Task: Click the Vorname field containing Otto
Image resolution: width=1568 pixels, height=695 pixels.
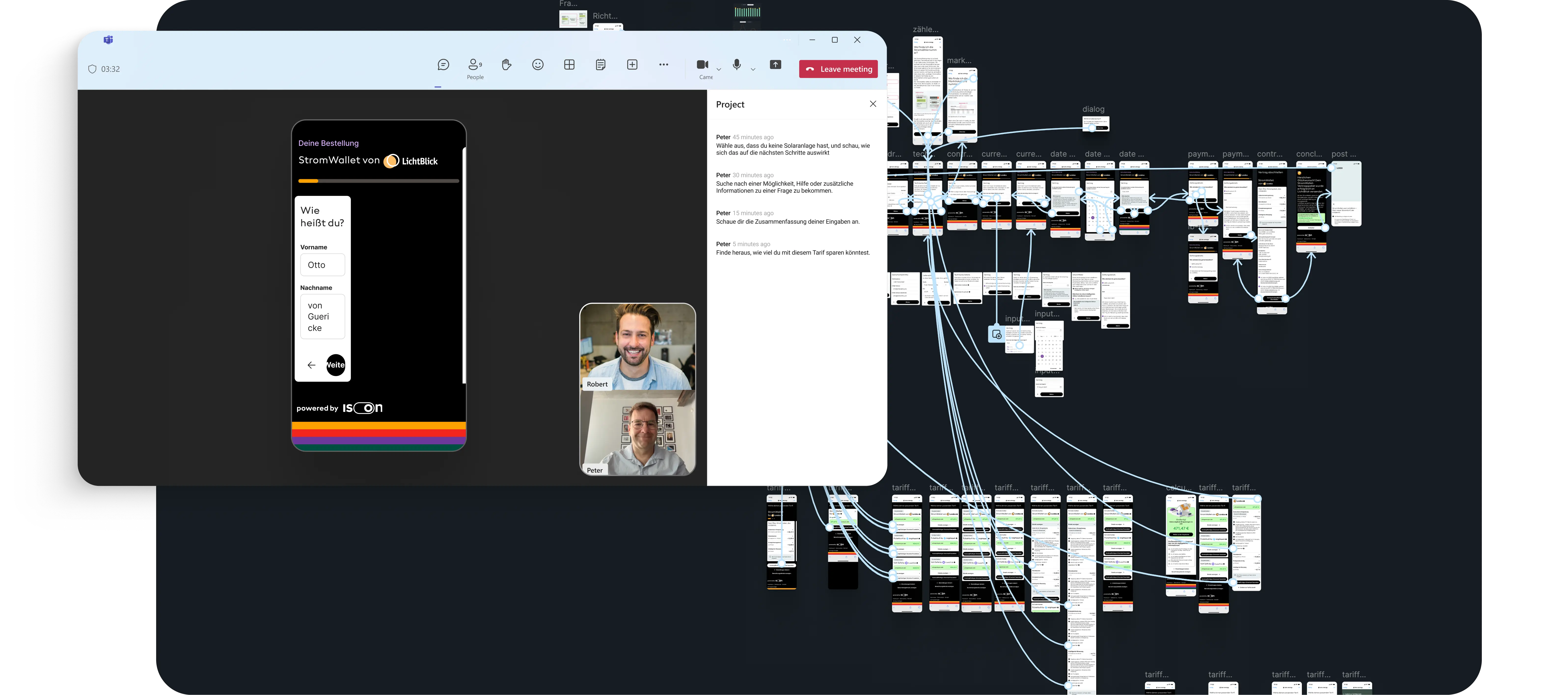Action: (x=323, y=265)
